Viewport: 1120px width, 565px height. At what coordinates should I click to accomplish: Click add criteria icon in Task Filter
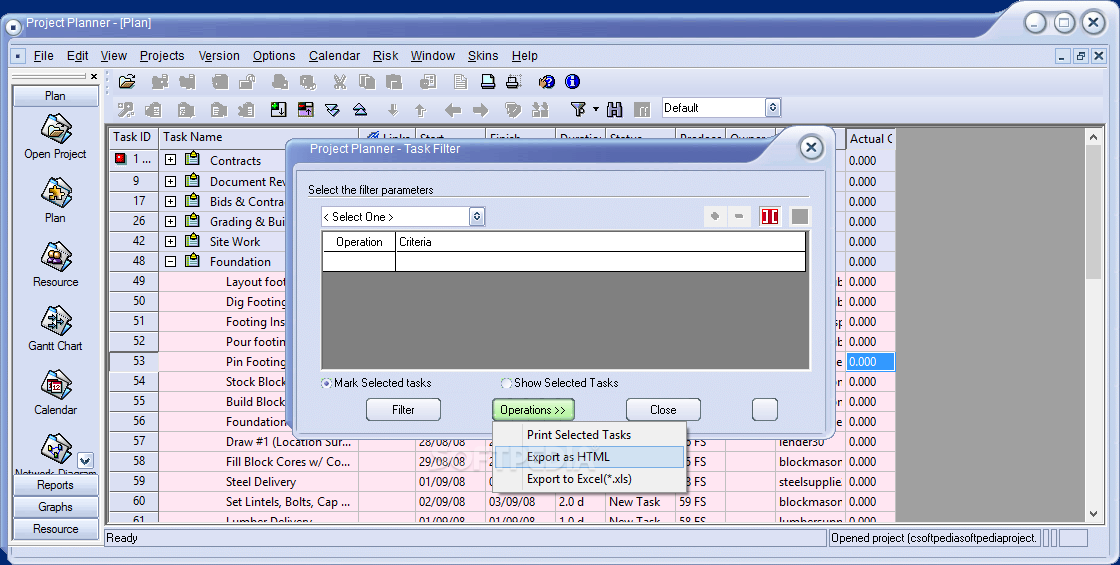click(x=714, y=216)
